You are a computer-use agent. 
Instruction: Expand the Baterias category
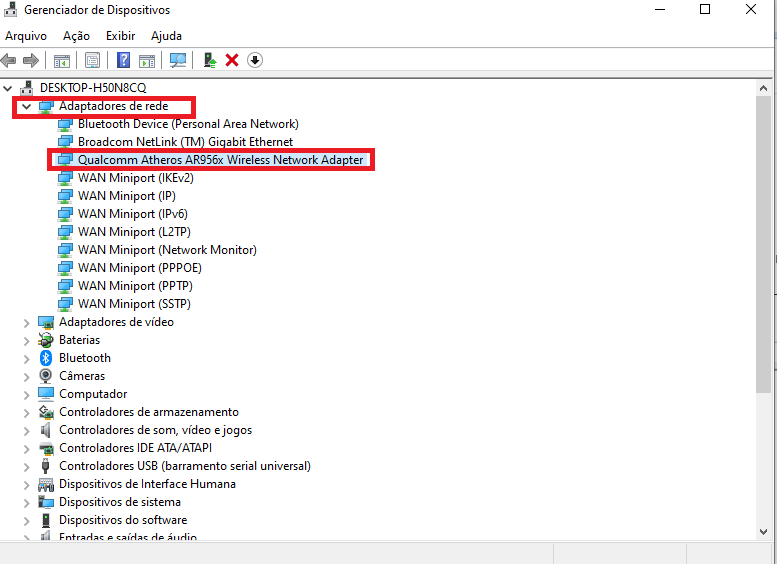click(27, 340)
